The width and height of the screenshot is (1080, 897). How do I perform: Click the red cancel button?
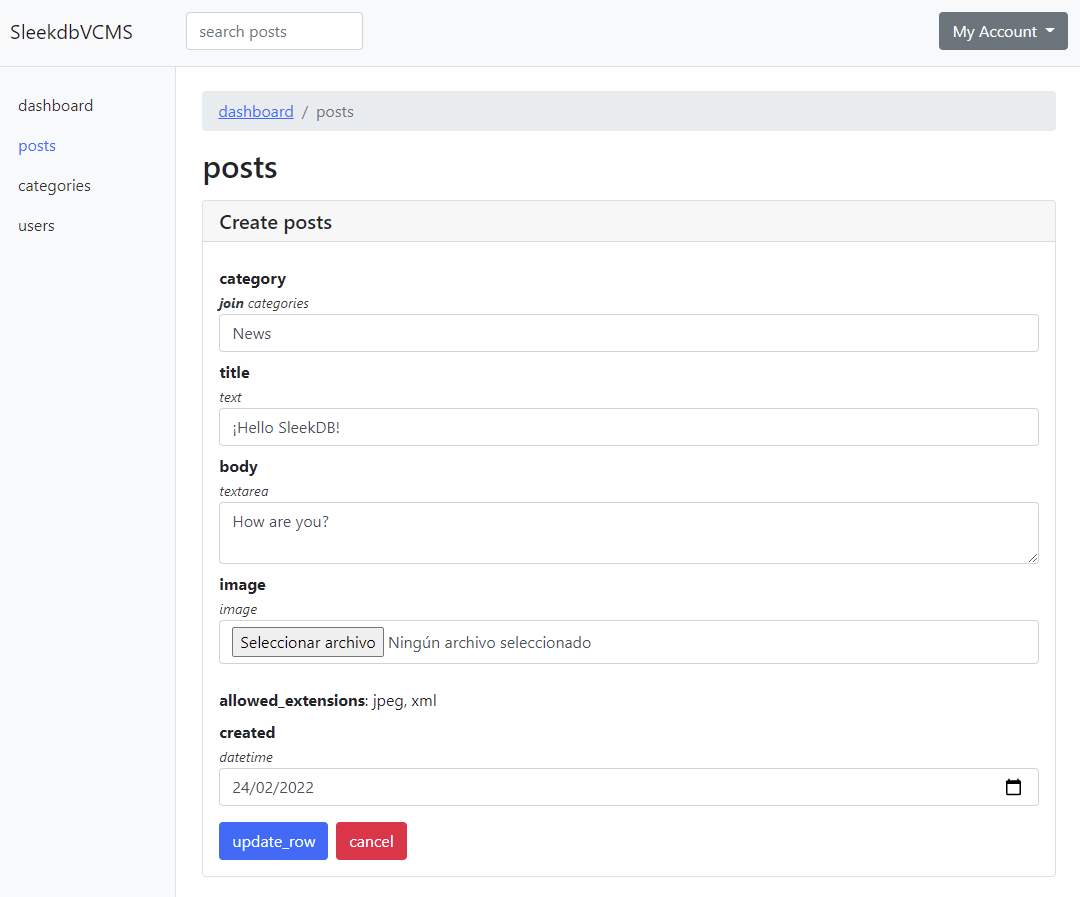(x=371, y=841)
